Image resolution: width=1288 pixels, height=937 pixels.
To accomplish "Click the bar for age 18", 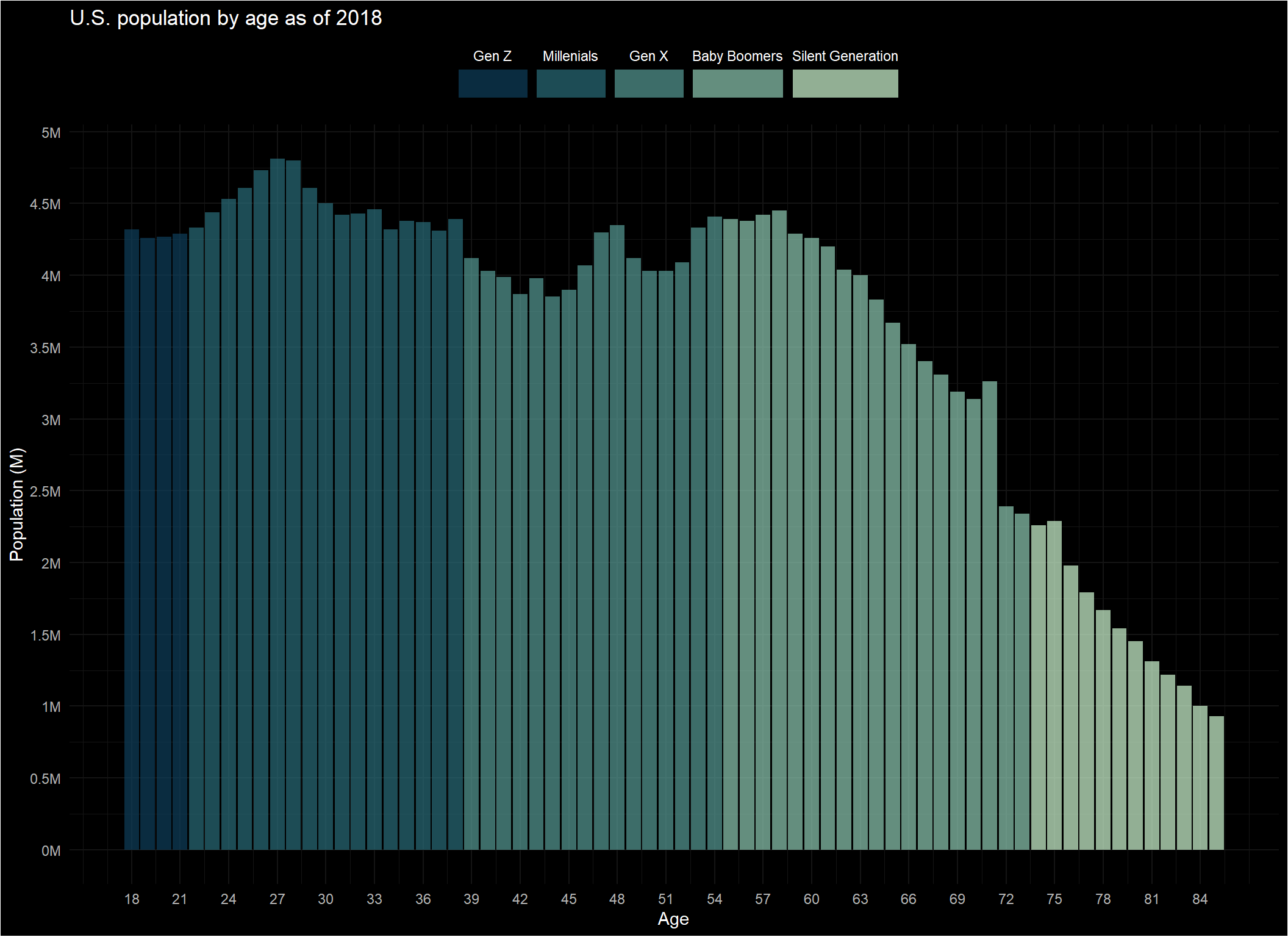I will [x=132, y=540].
